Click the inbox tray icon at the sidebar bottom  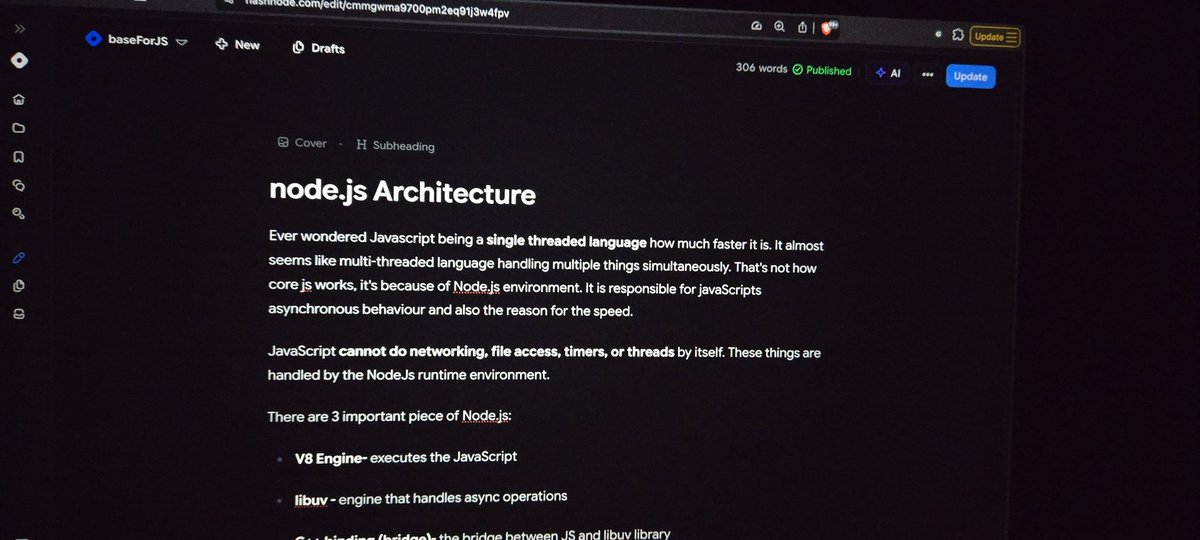pos(18,314)
